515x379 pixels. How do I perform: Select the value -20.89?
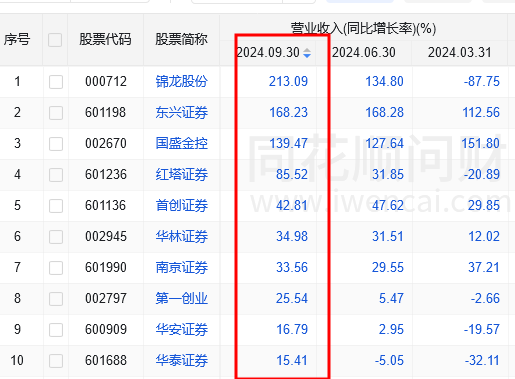point(482,174)
